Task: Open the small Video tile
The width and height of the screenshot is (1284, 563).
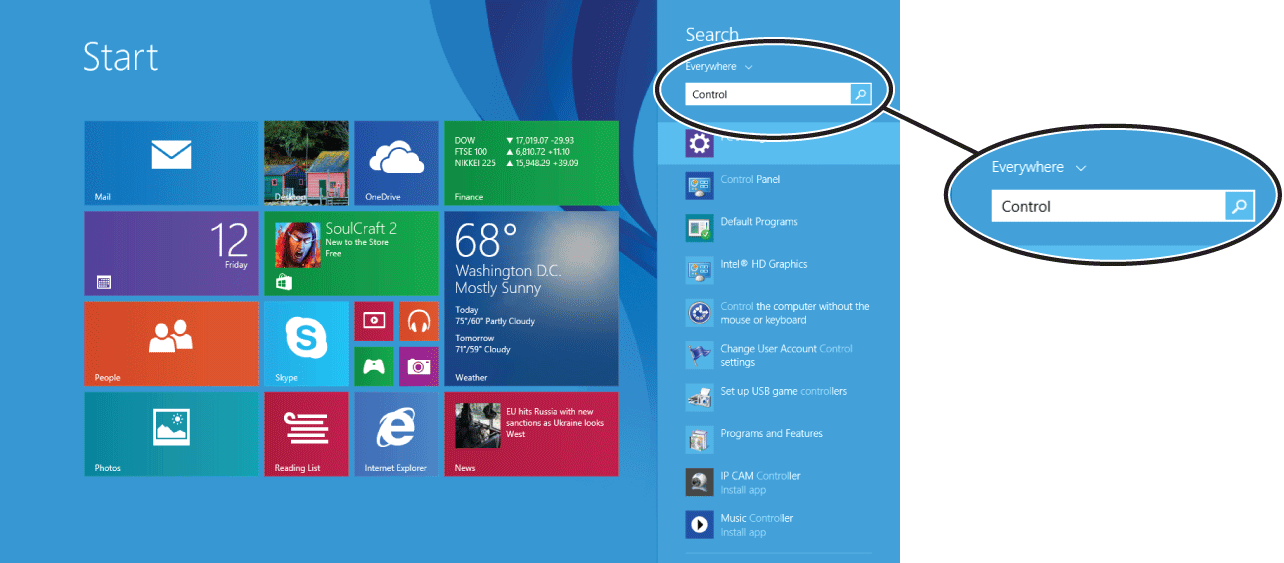Action: 374,321
